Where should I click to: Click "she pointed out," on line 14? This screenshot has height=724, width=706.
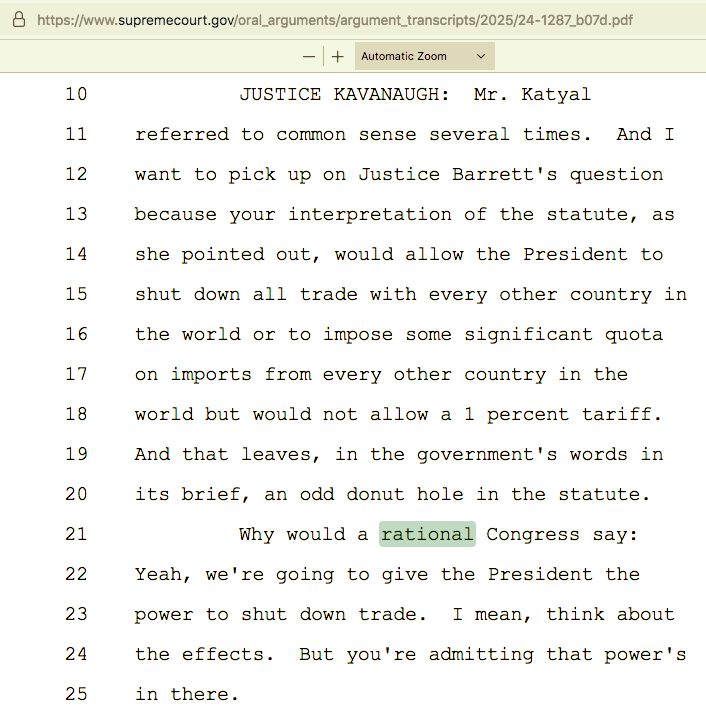coord(228,254)
